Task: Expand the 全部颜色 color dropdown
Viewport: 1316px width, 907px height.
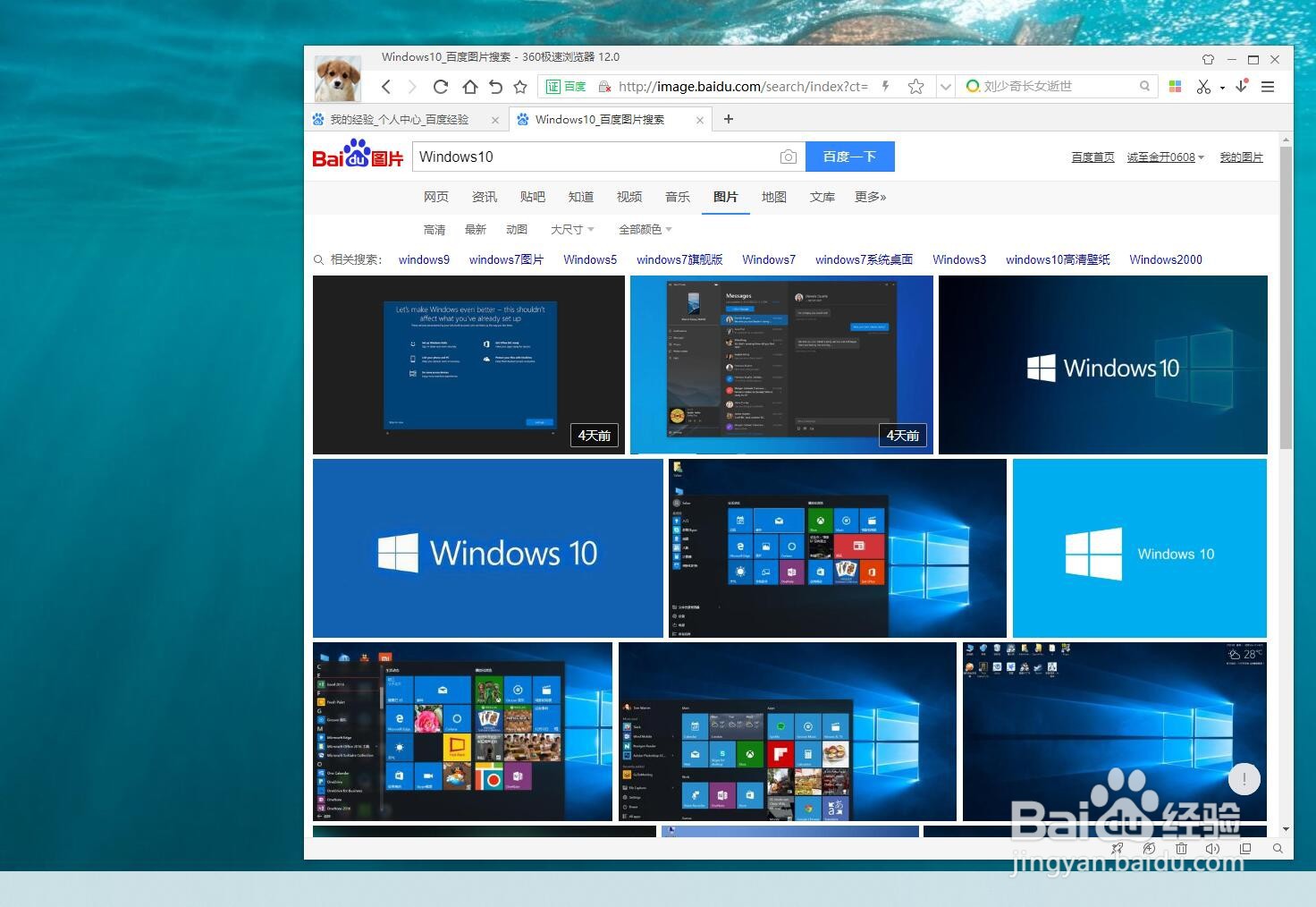Action: click(645, 230)
